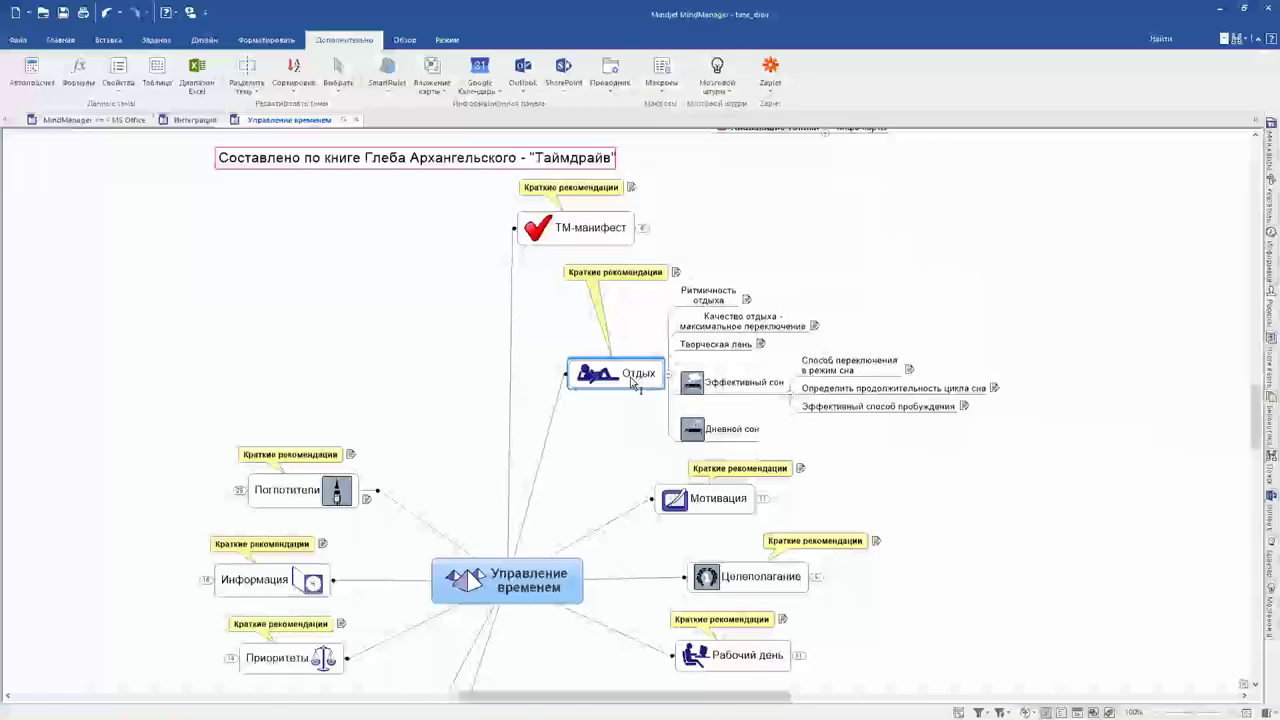
Task: Expand the Поглотители topic subtopics
Action: (240, 490)
